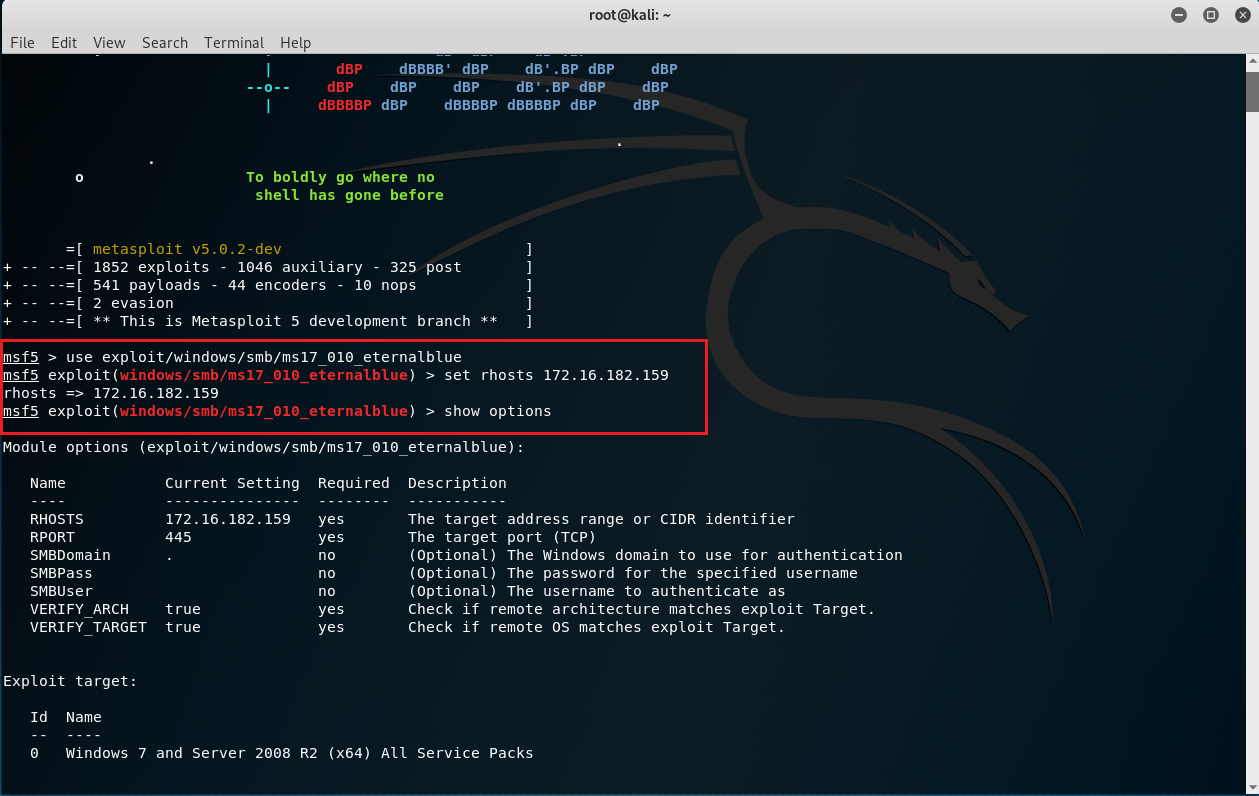1259x796 pixels.
Task: Click 'The target address range or CIDR identifier'
Action: click(601, 519)
